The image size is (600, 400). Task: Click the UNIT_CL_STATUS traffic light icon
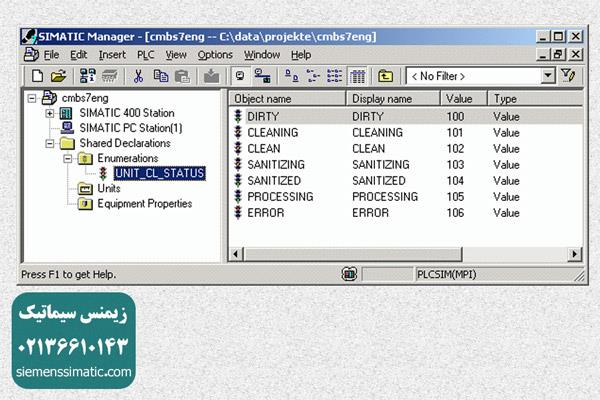(x=103, y=173)
